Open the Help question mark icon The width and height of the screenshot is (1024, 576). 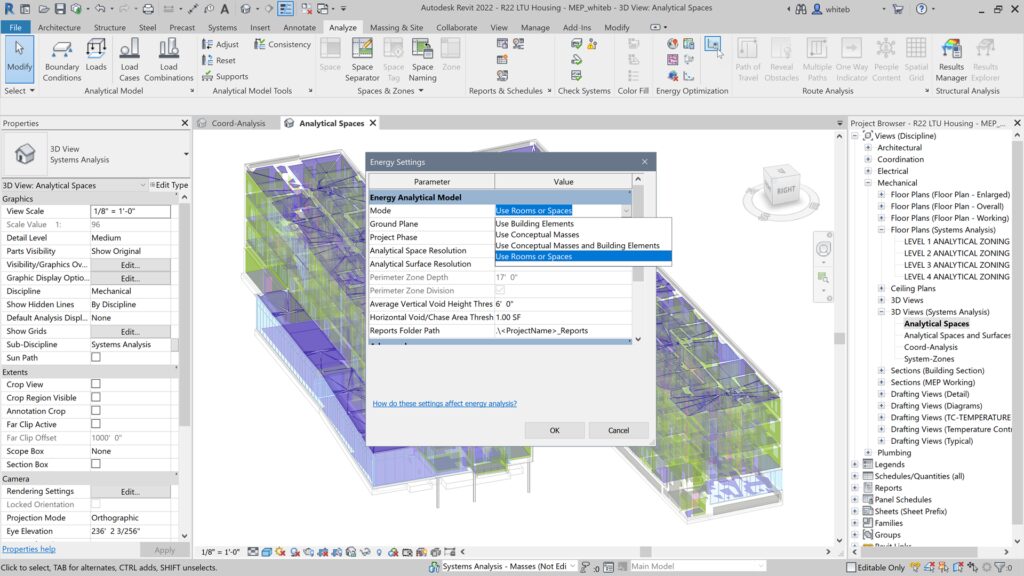click(921, 9)
